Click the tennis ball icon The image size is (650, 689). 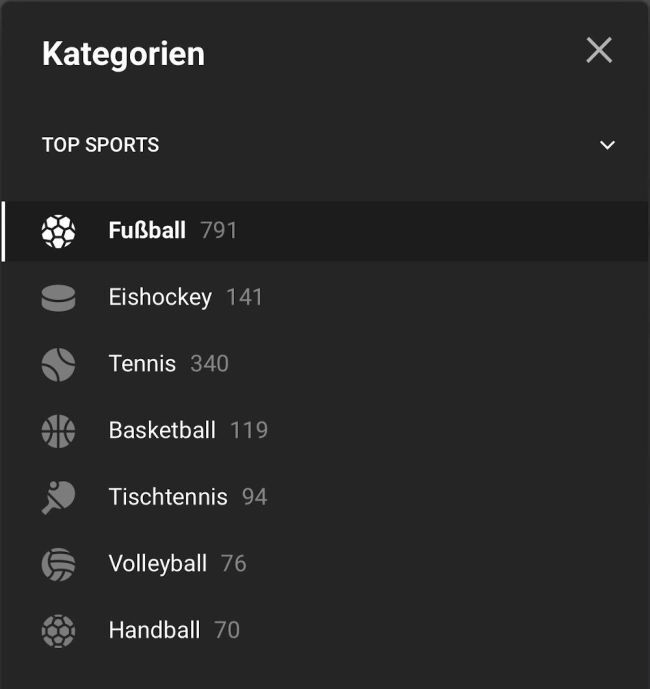click(58, 364)
